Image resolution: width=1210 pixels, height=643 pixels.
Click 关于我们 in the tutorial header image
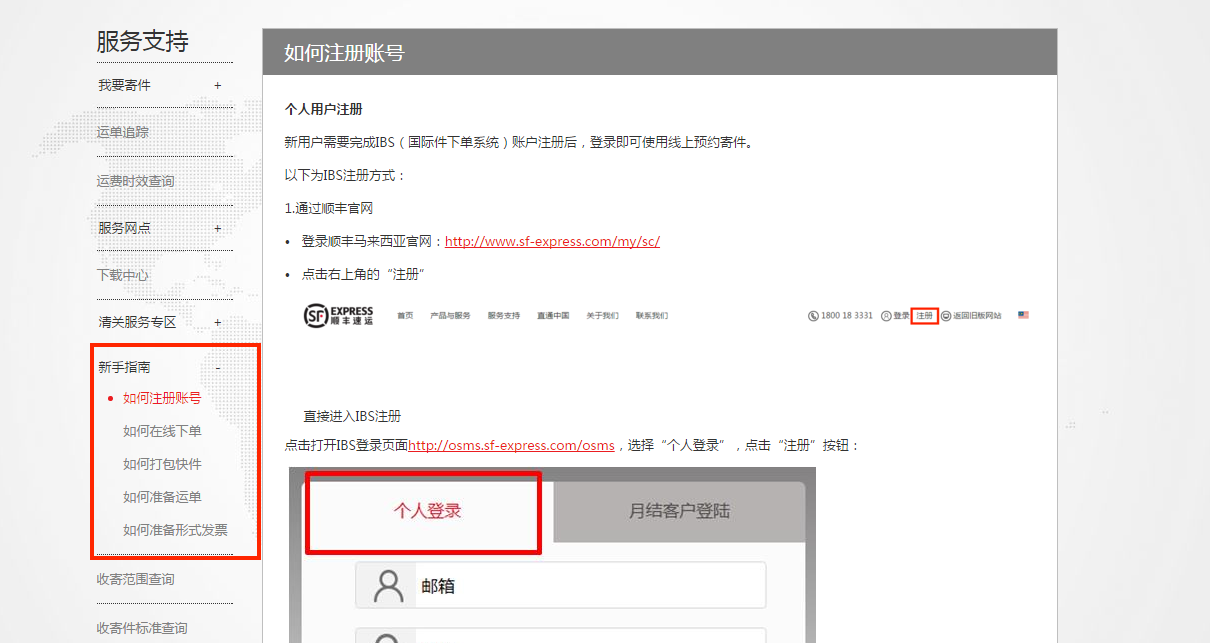pos(602,315)
